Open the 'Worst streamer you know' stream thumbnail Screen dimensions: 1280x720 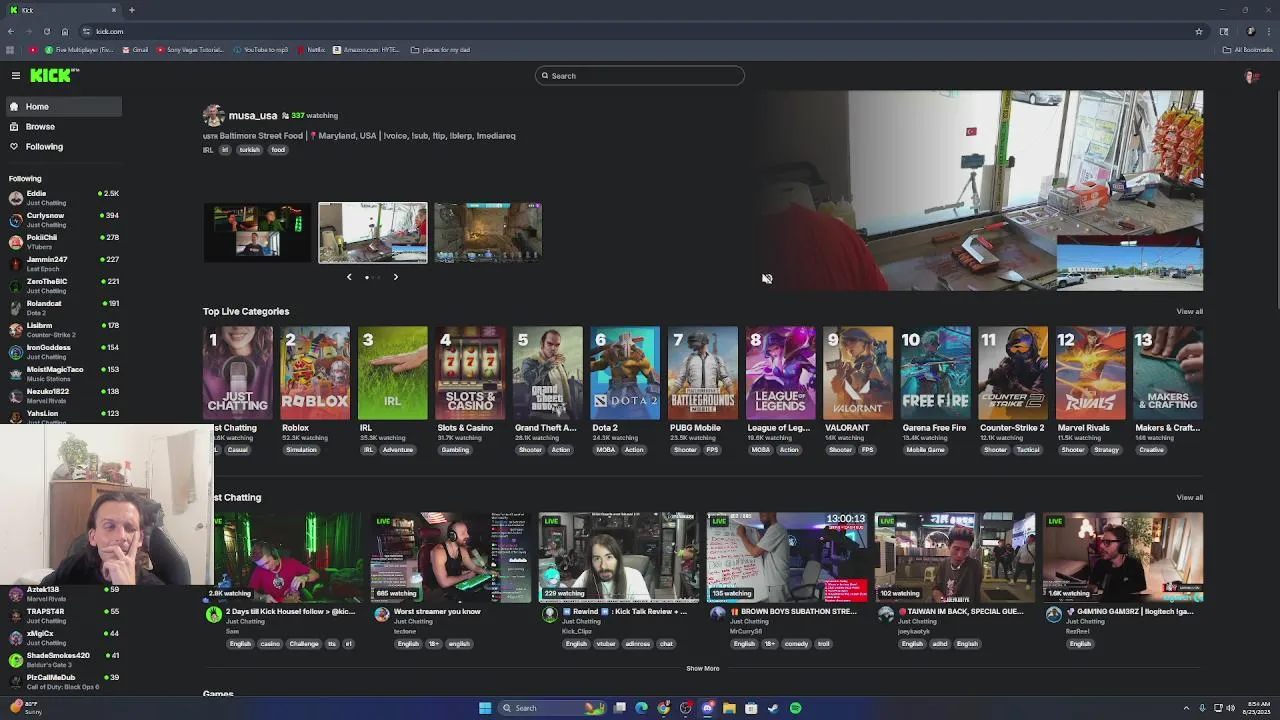click(450, 558)
